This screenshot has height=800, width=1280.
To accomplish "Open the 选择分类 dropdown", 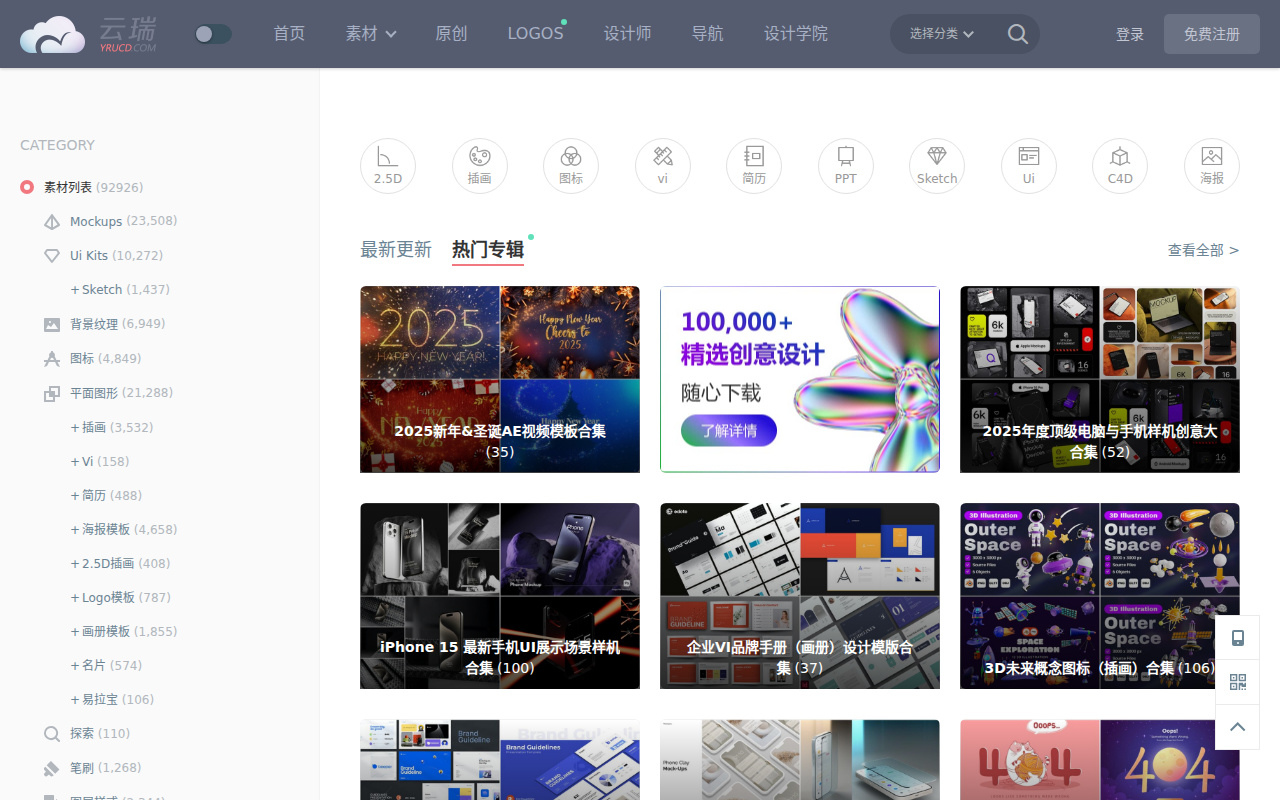I will [941, 34].
